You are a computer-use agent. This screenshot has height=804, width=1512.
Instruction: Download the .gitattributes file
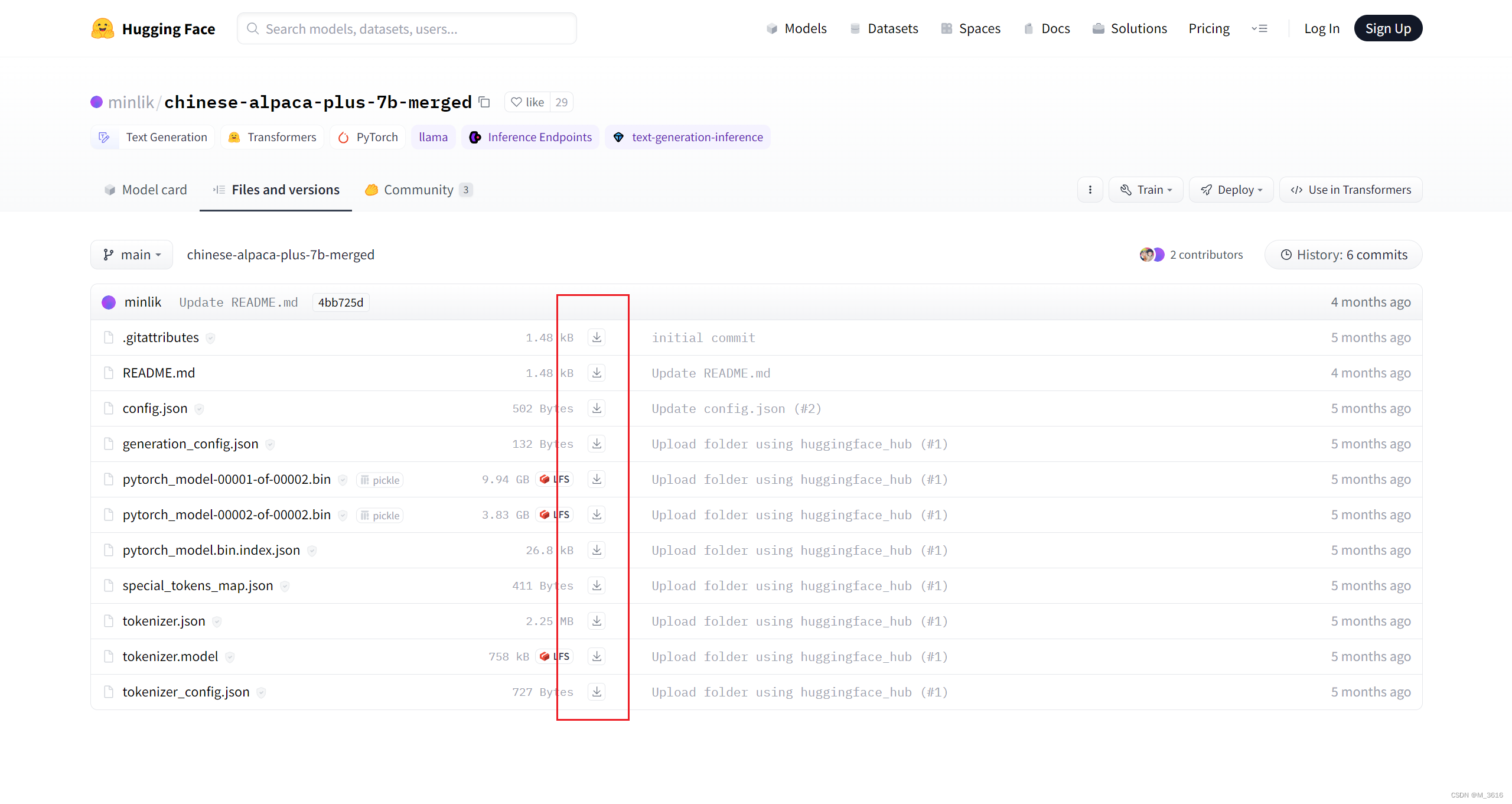coord(597,337)
